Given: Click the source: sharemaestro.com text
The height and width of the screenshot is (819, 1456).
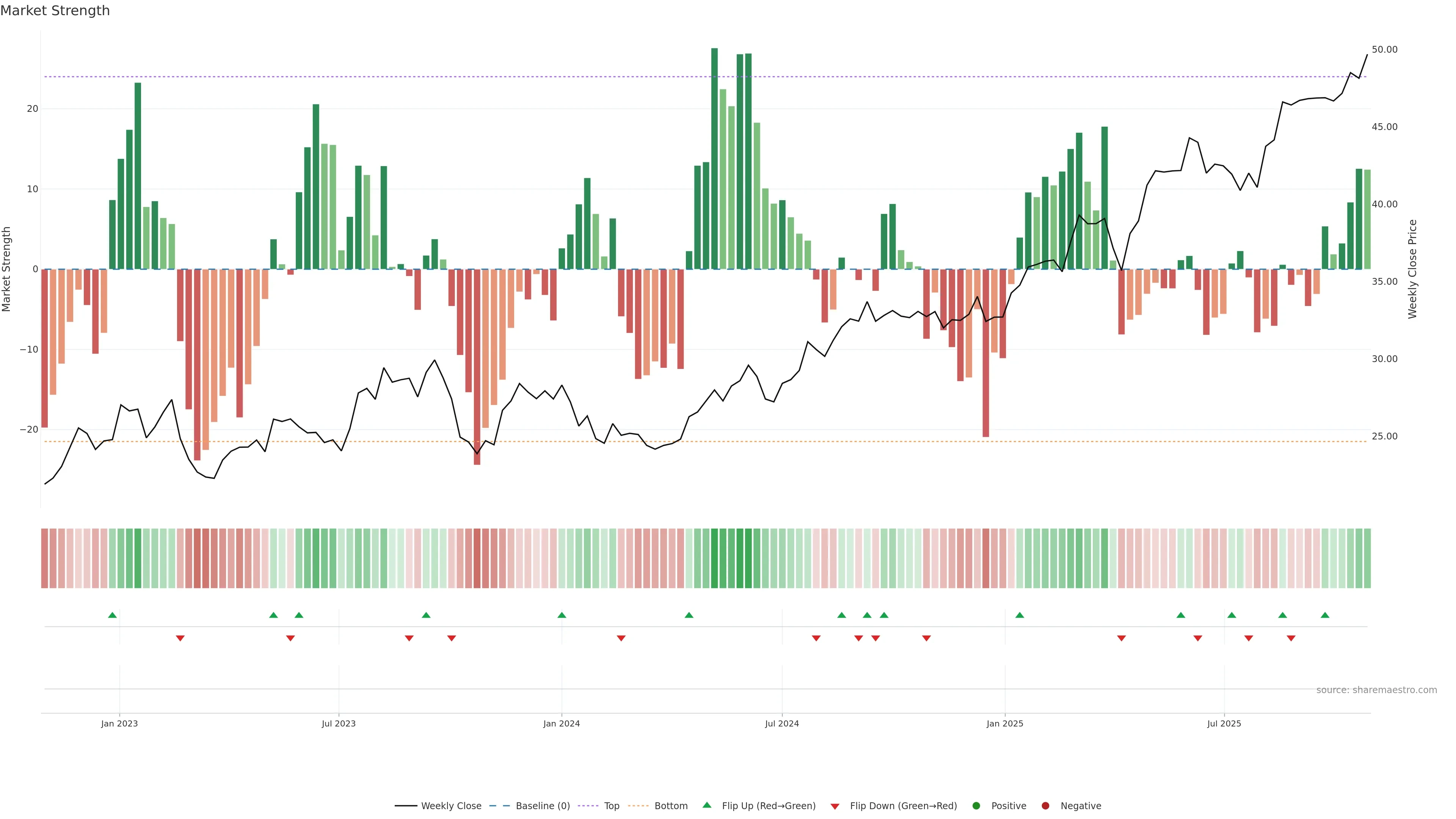Looking at the screenshot, I should point(1376,690).
